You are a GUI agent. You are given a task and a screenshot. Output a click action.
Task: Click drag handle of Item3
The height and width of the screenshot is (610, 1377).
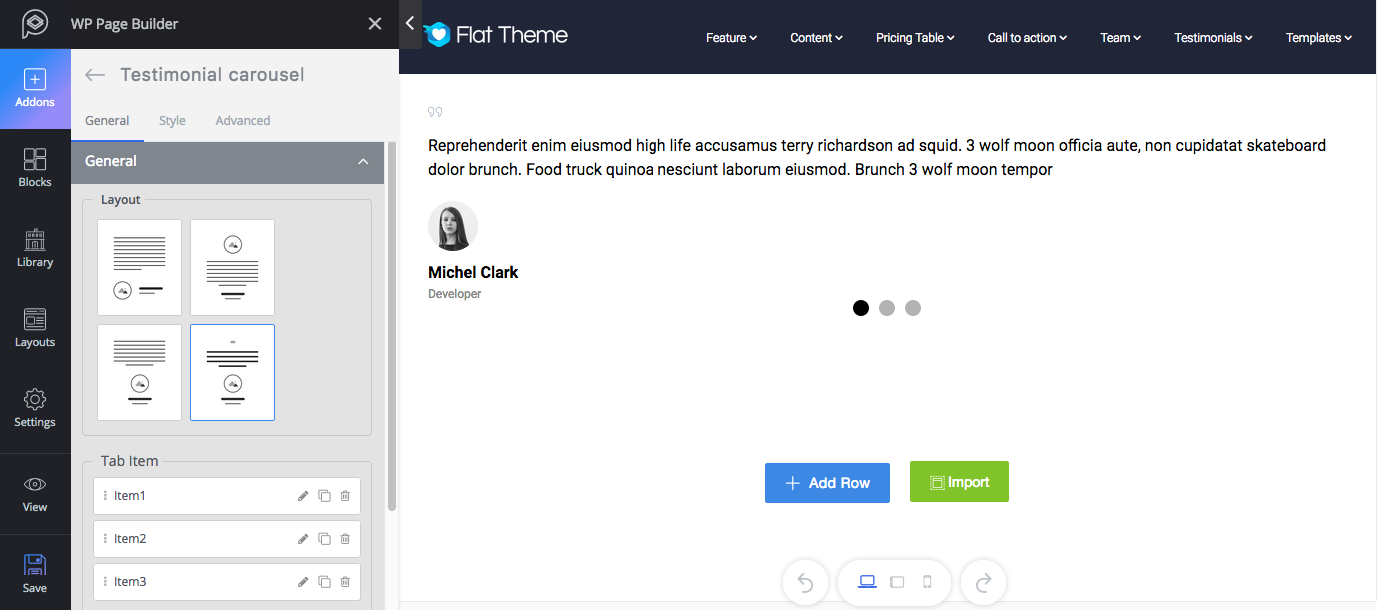click(x=105, y=582)
